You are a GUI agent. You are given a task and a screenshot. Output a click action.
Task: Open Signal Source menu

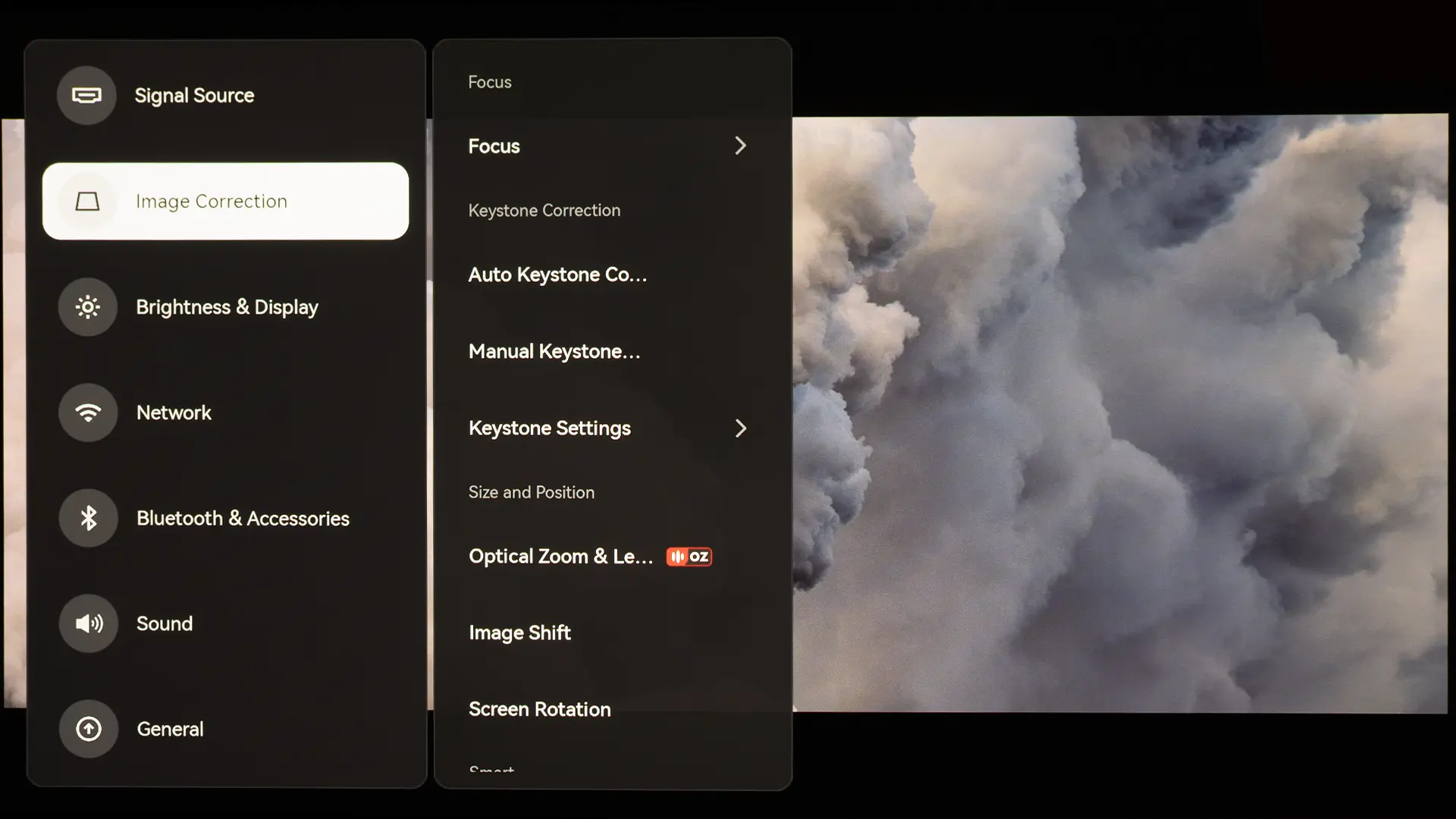pyautogui.click(x=225, y=96)
